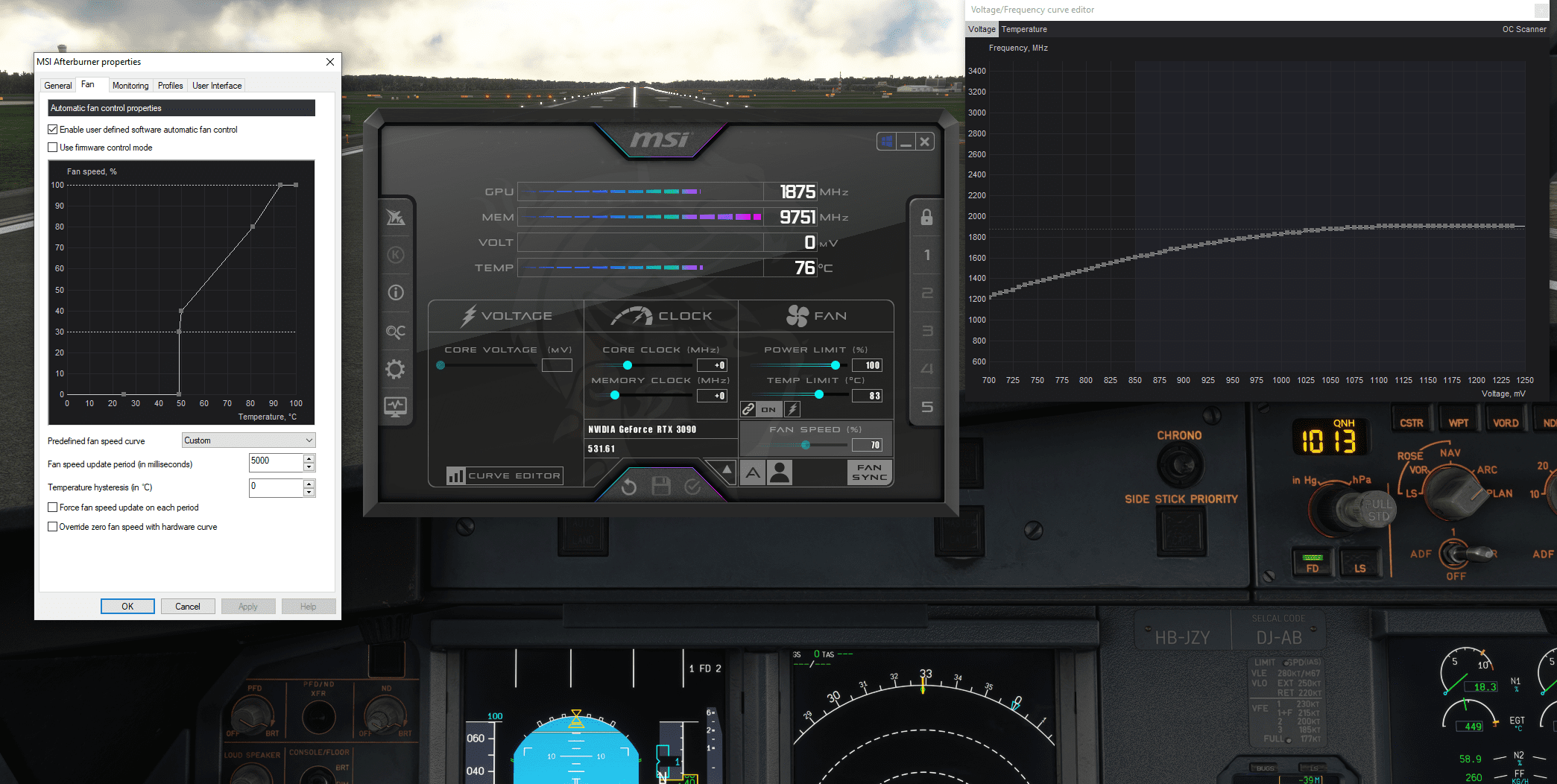The image size is (1557, 784).
Task: Select profile slot 5
Action: pos(926,407)
